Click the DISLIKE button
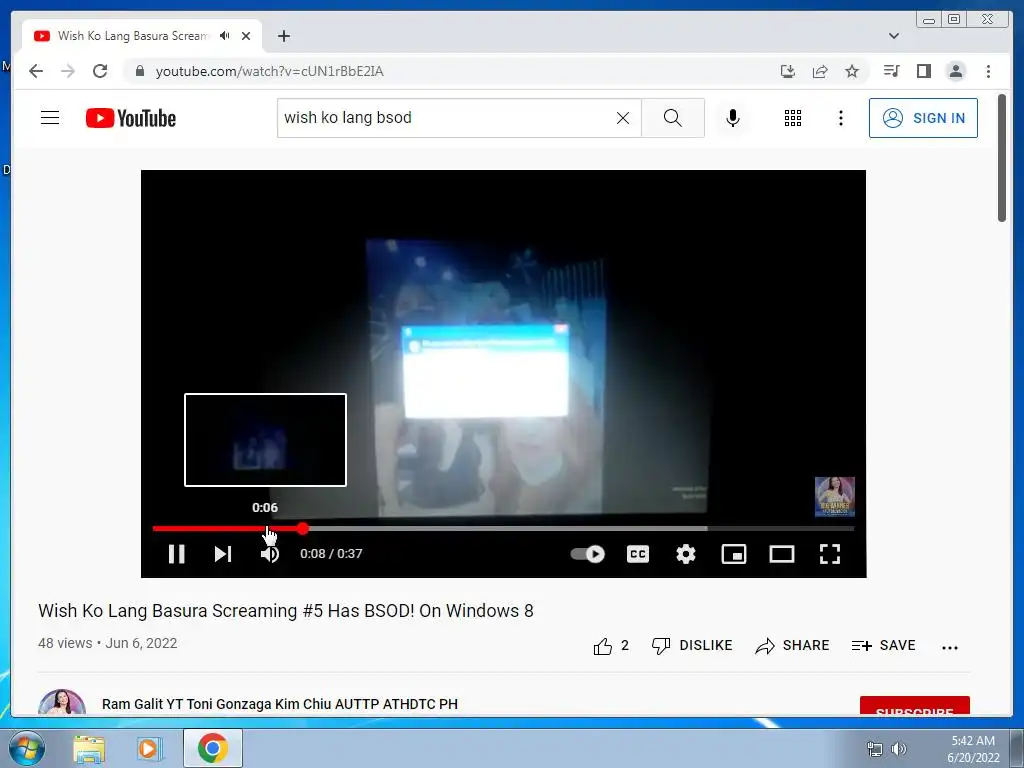Screen dimensions: 1024x768 point(692,645)
